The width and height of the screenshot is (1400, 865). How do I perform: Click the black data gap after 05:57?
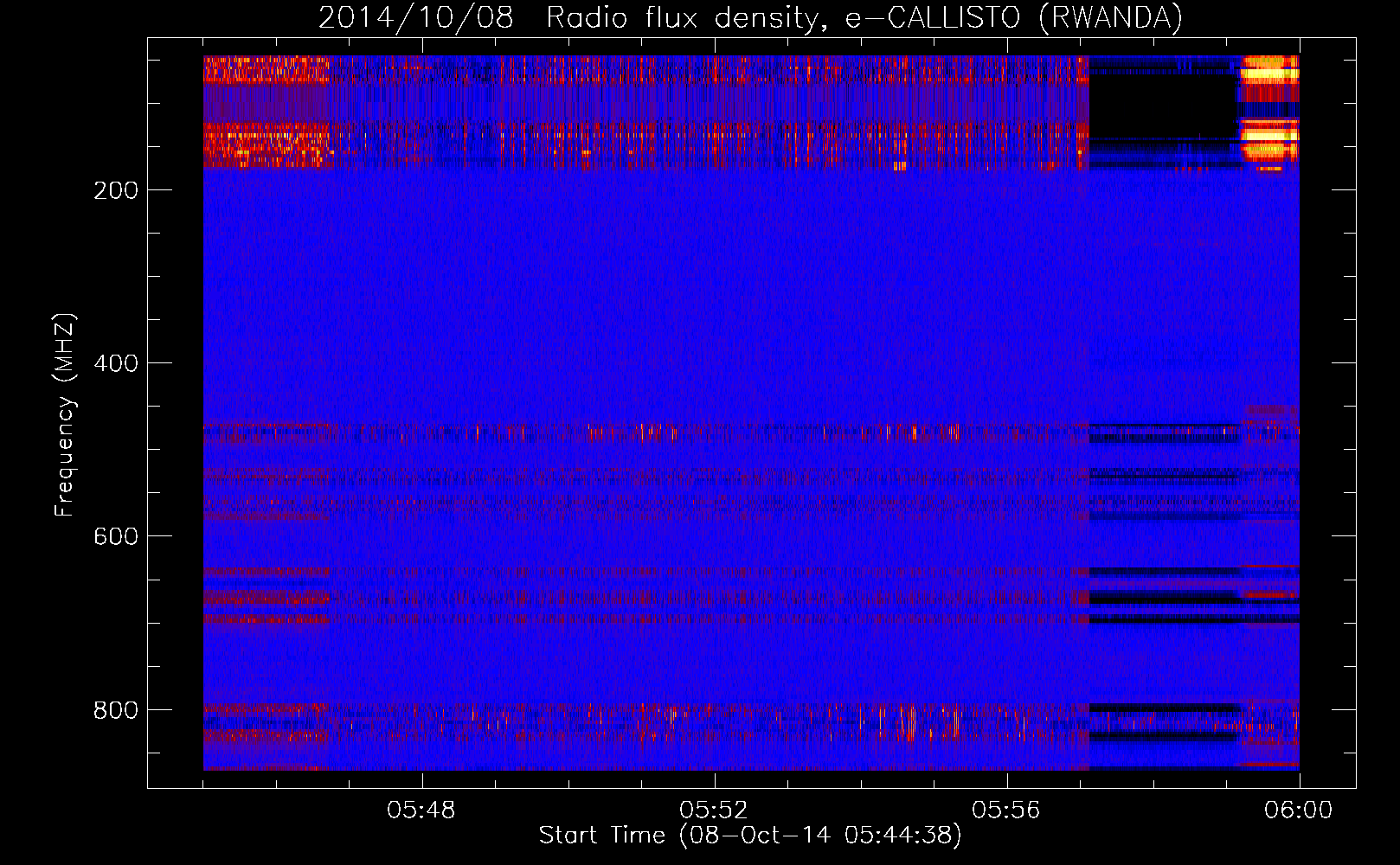tap(1162, 106)
